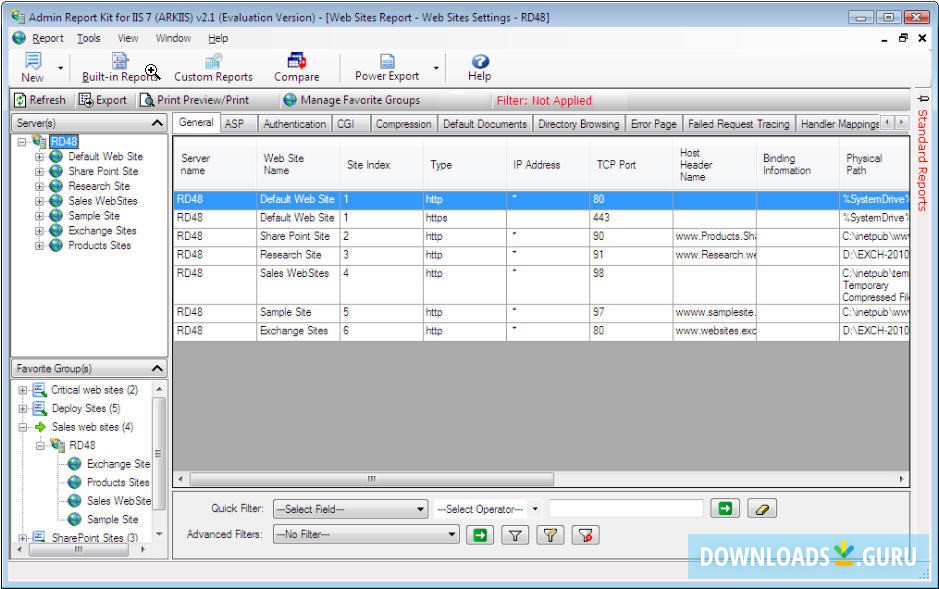Image resolution: width=939 pixels, height=589 pixels.
Task: Select the Exchange Sites row in the grid
Action: coord(300,331)
